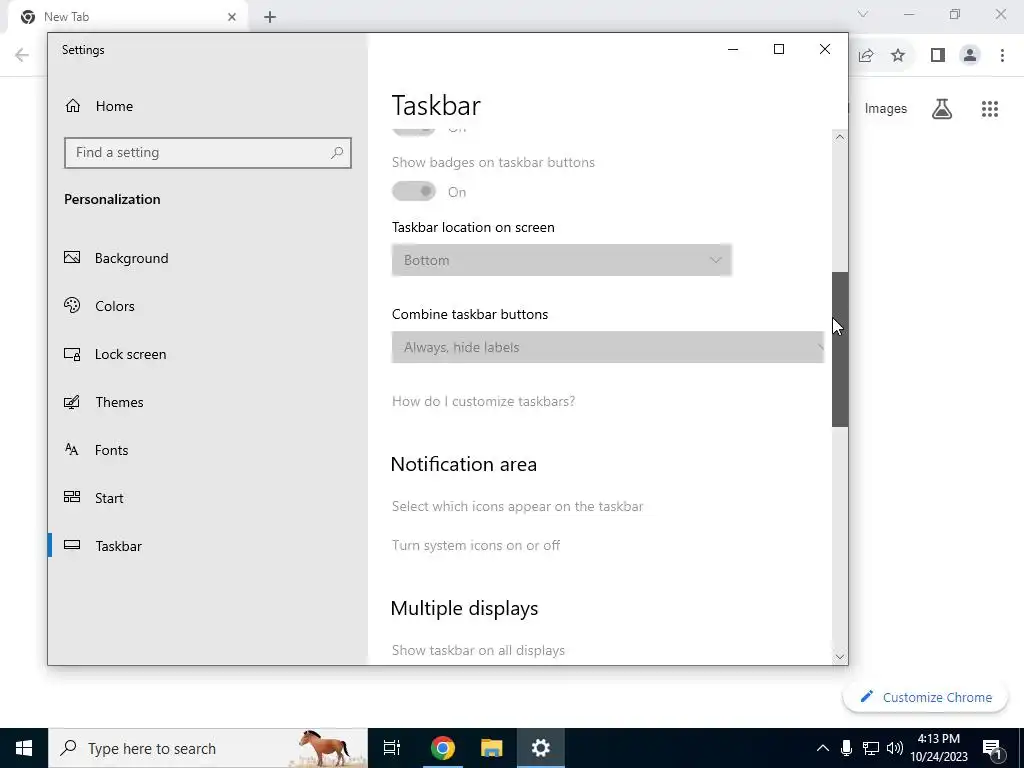Click the Colors palette icon in sidebar

point(72,305)
